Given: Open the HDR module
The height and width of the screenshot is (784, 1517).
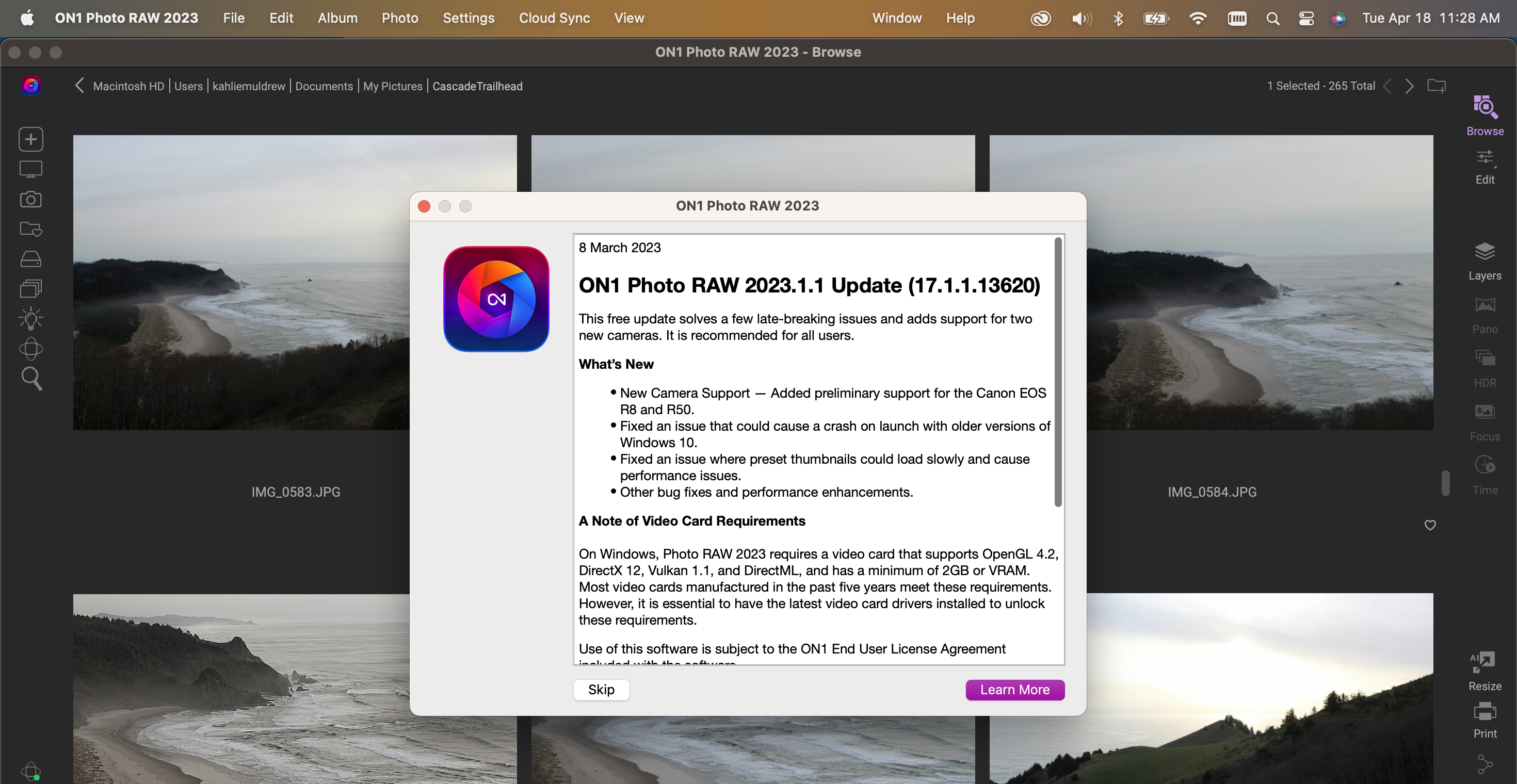Looking at the screenshot, I should pos(1484,369).
